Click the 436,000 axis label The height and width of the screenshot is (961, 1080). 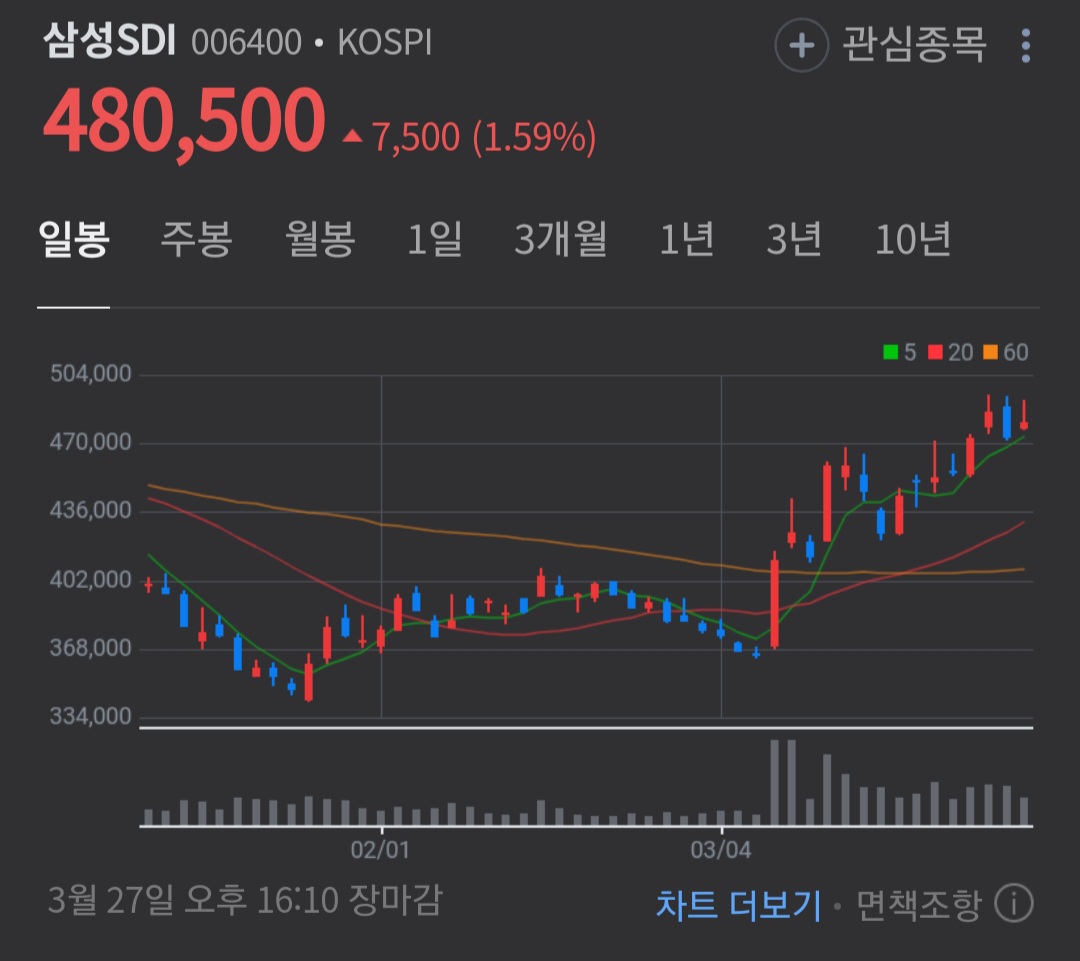90,510
